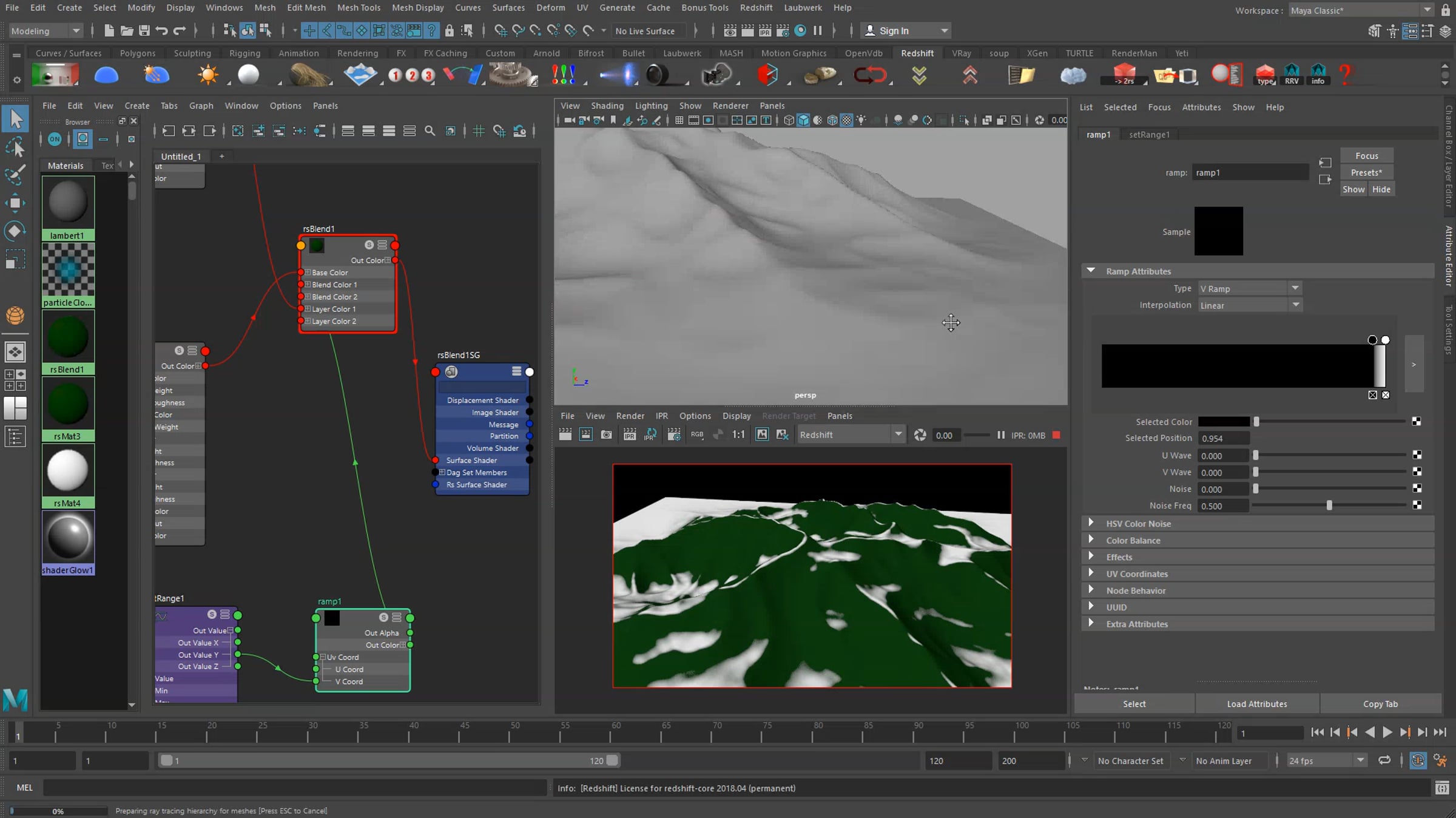Open the Redshift renderer dropdown
The height and width of the screenshot is (818, 1456).
(x=850, y=434)
